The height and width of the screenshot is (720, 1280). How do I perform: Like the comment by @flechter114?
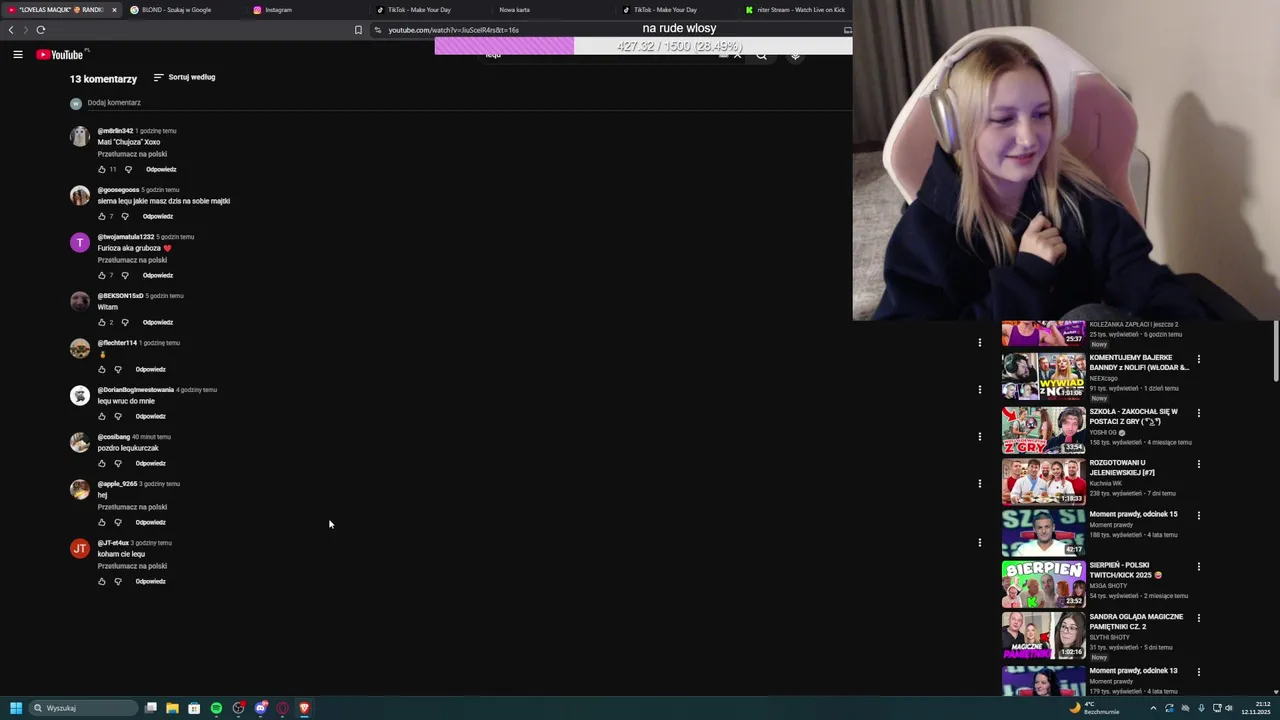pos(101,369)
